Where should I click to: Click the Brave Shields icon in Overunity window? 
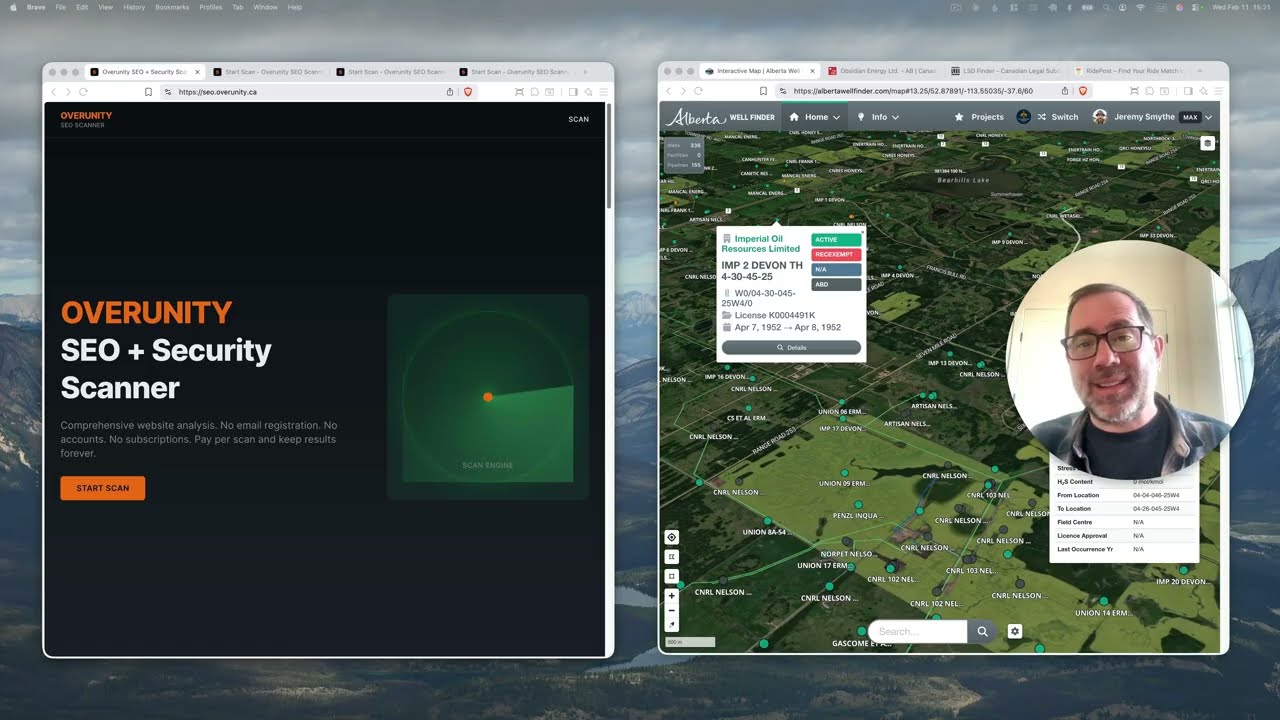[x=467, y=92]
